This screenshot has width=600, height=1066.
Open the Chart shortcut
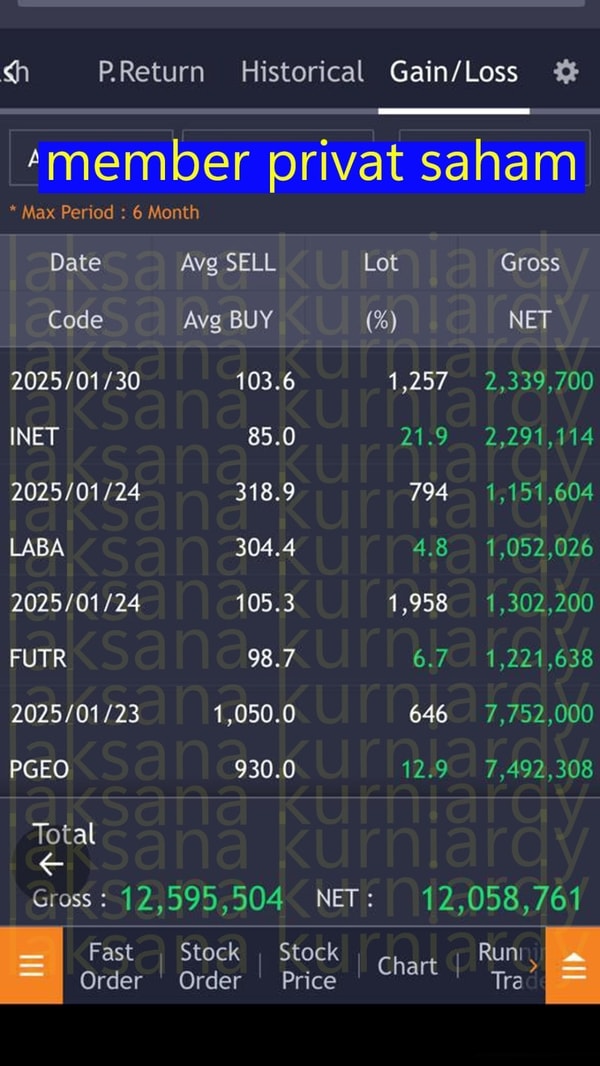pos(407,966)
